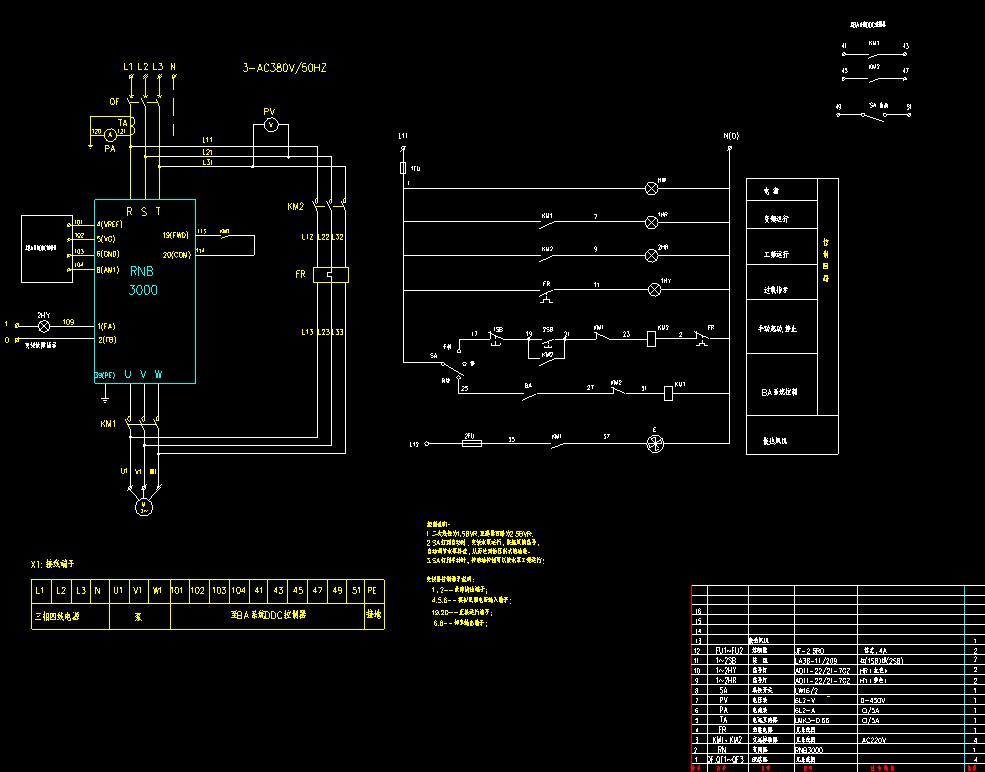The width and height of the screenshot is (985, 772).
Task: Click the '4(VREF)' terminal label
Action: [x=110, y=224]
